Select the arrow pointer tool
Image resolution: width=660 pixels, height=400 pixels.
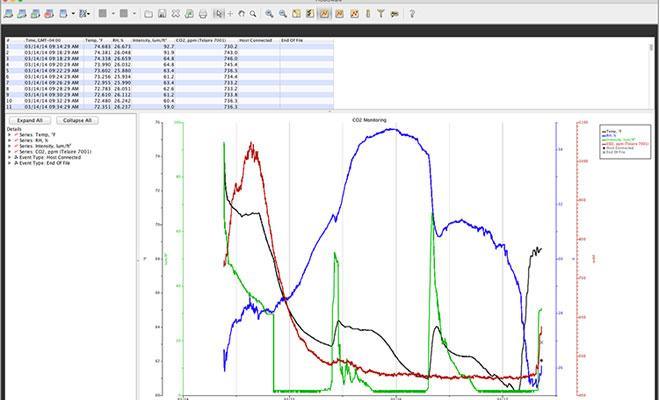(219, 14)
